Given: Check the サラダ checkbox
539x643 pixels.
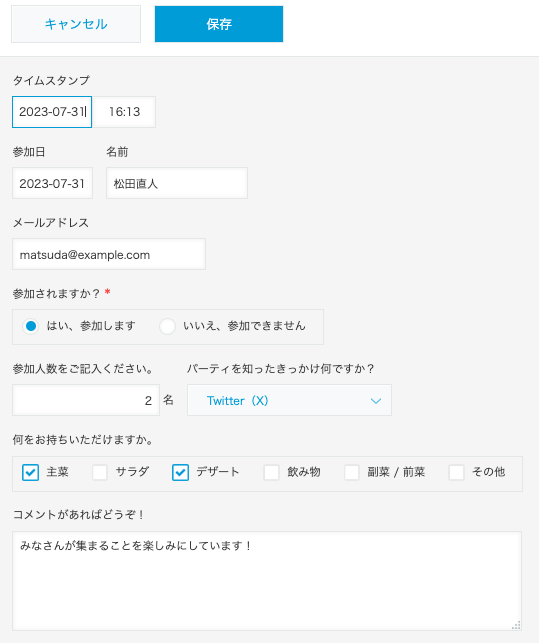Looking at the screenshot, I should (100, 472).
